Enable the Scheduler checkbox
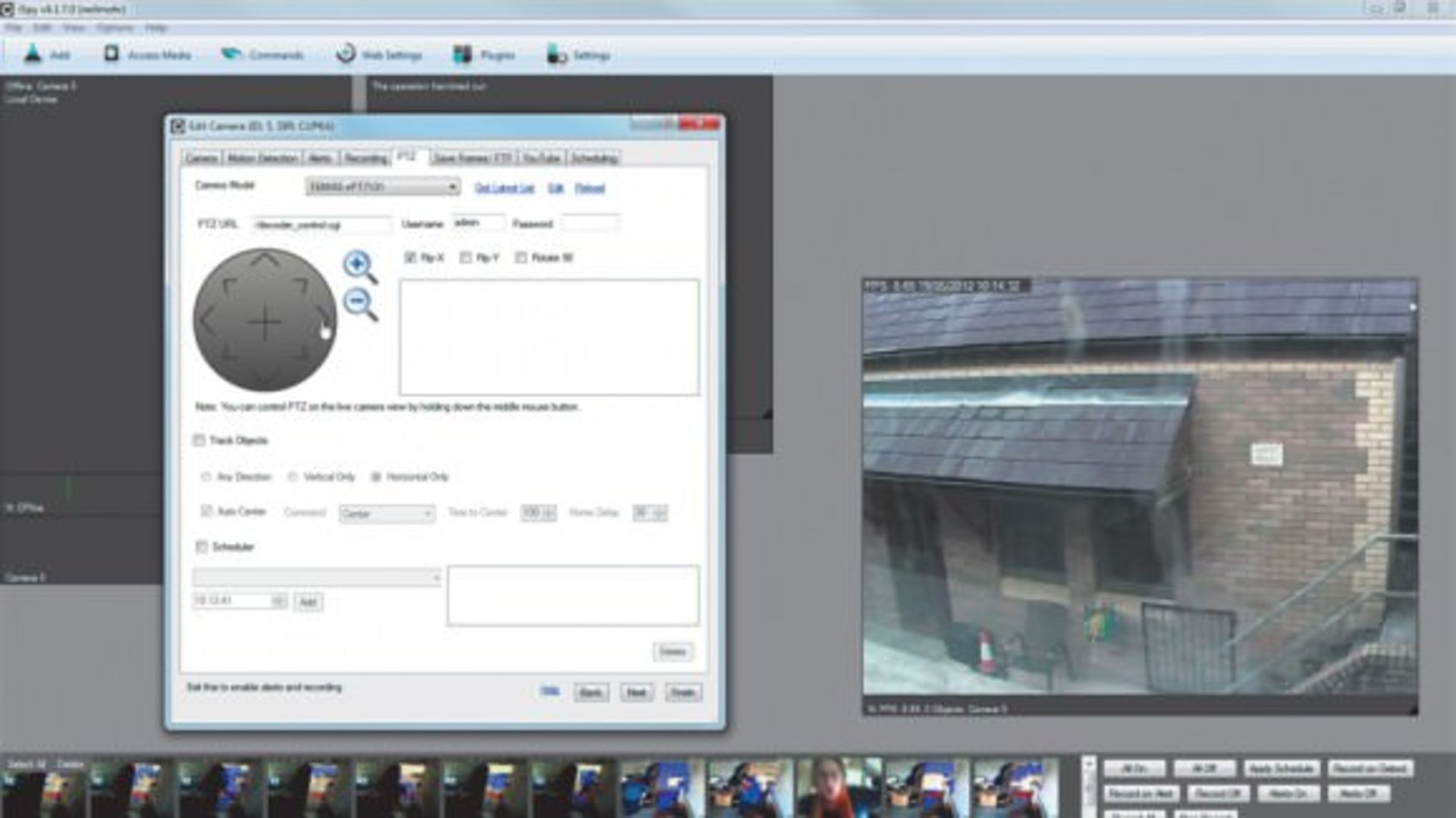1456x818 pixels. pyautogui.click(x=202, y=547)
